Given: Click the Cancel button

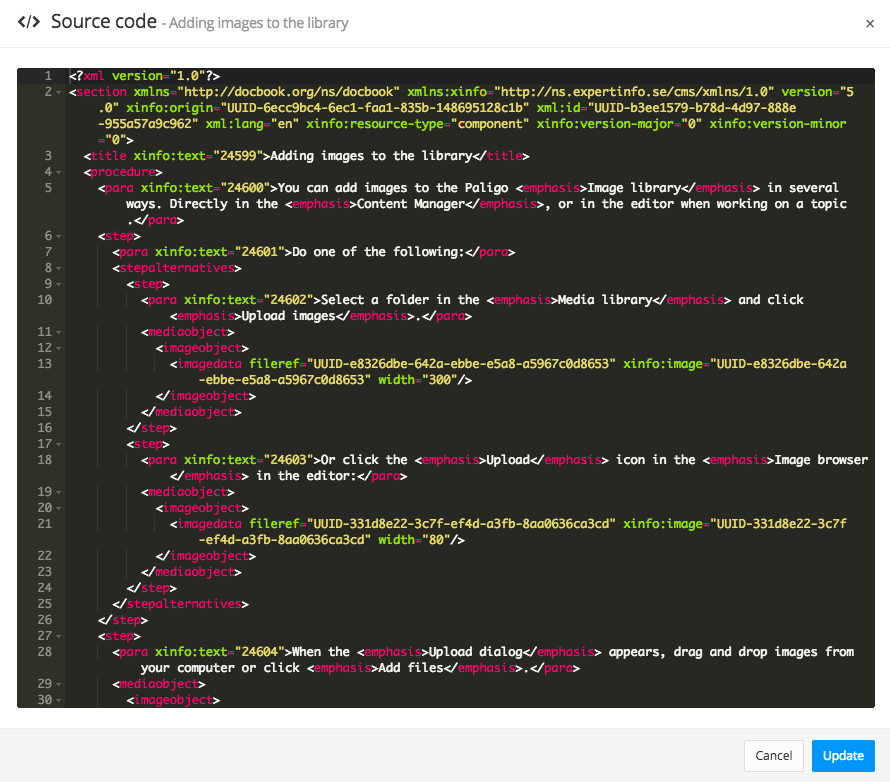Looking at the screenshot, I should click(x=773, y=756).
